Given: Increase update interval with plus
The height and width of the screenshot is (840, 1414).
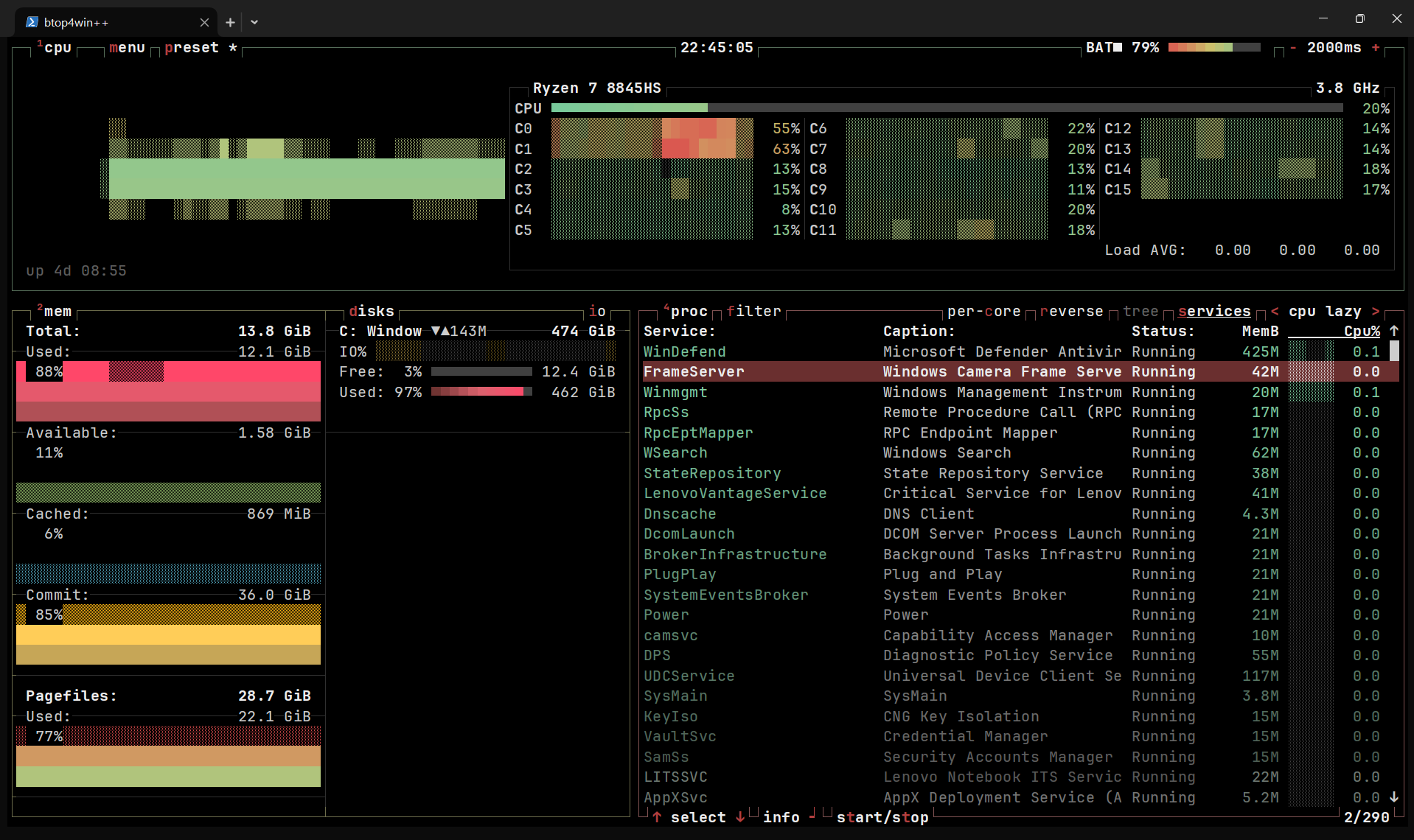Looking at the screenshot, I should coord(1376,47).
